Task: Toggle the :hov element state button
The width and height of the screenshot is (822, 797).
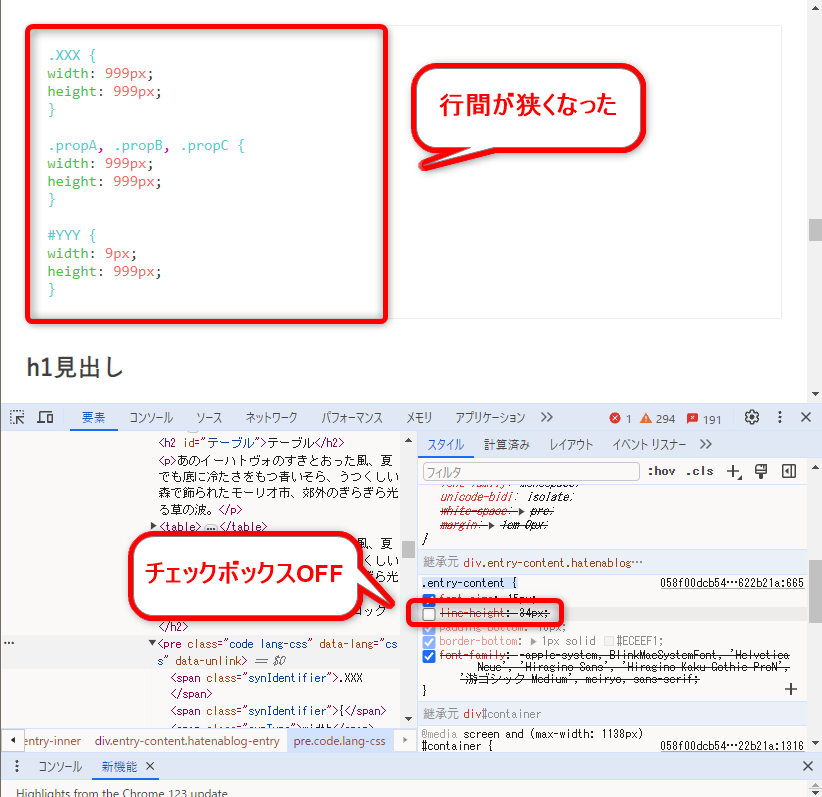Action: click(661, 471)
